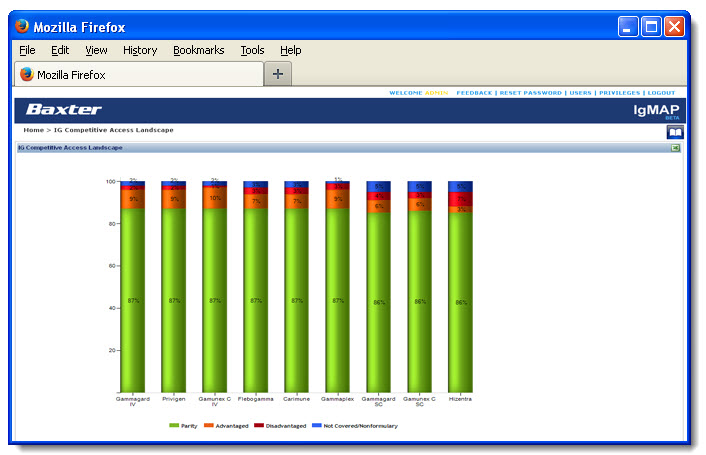Click the Gamunex C SC bar's green segment
Viewport: 706px width, 455px height.
point(420,302)
